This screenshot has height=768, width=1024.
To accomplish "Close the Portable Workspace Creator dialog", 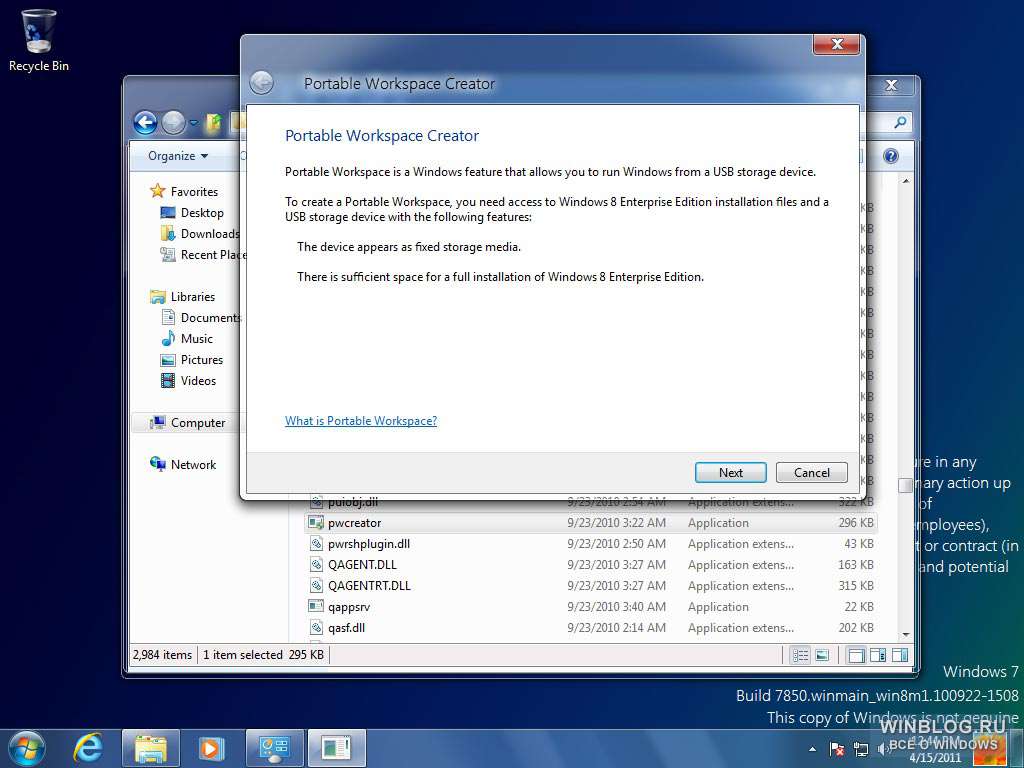I will coord(837,44).
